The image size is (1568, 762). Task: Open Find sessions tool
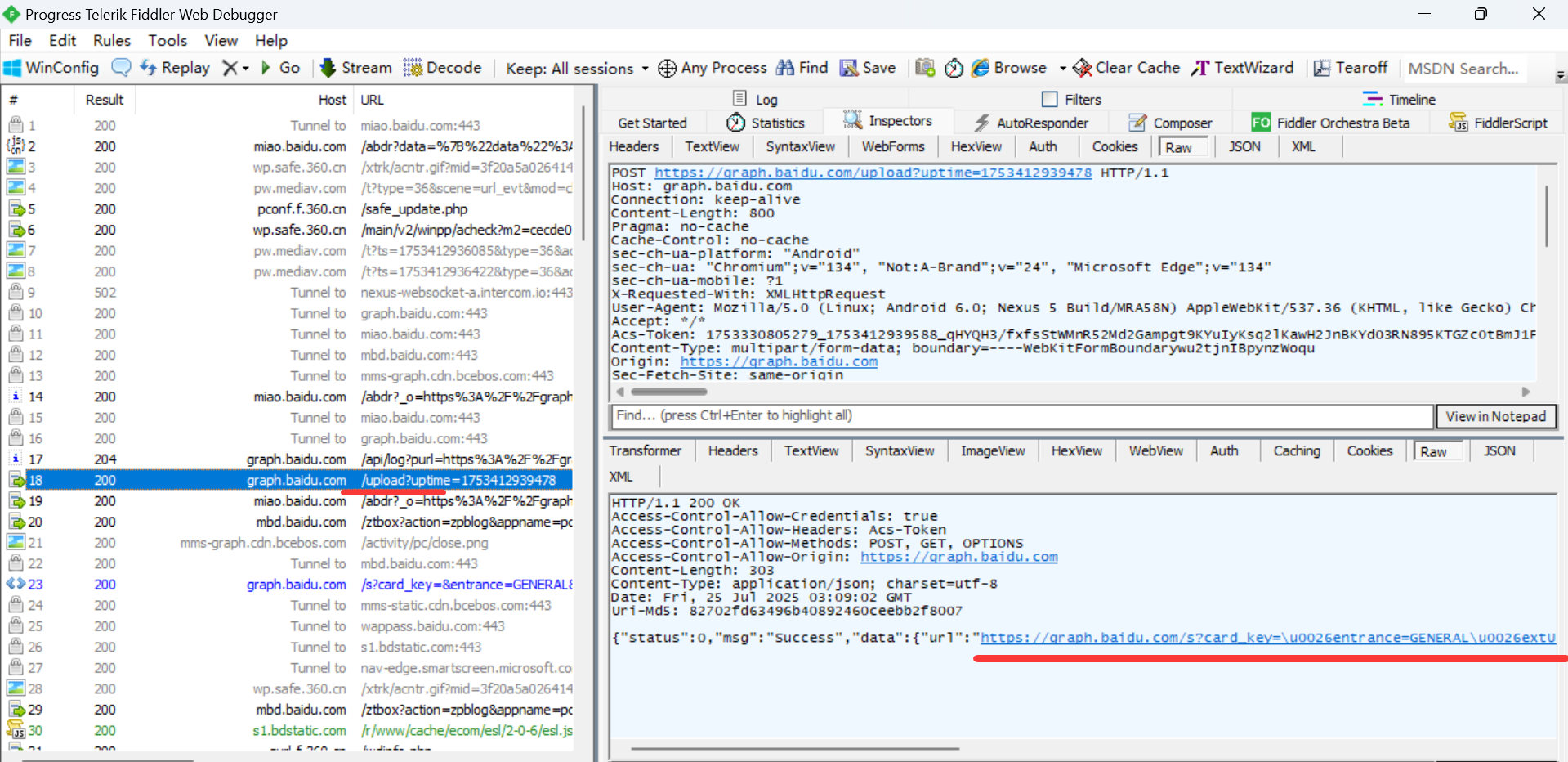[802, 68]
